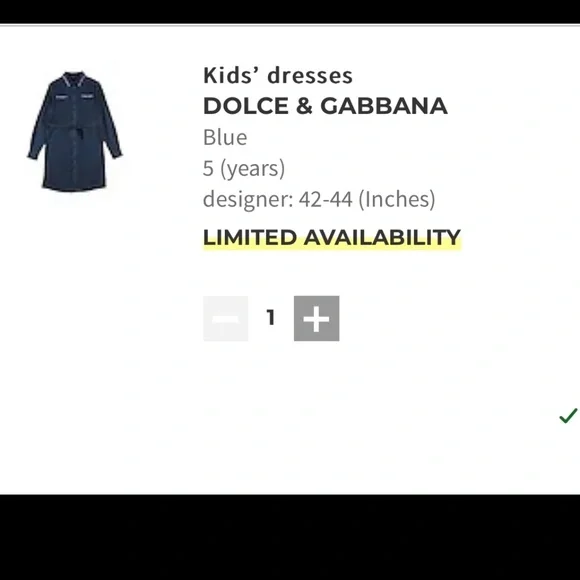Viewport: 580px width, 580px height.
Task: Click the quantity value 1
Action: pos(271,318)
